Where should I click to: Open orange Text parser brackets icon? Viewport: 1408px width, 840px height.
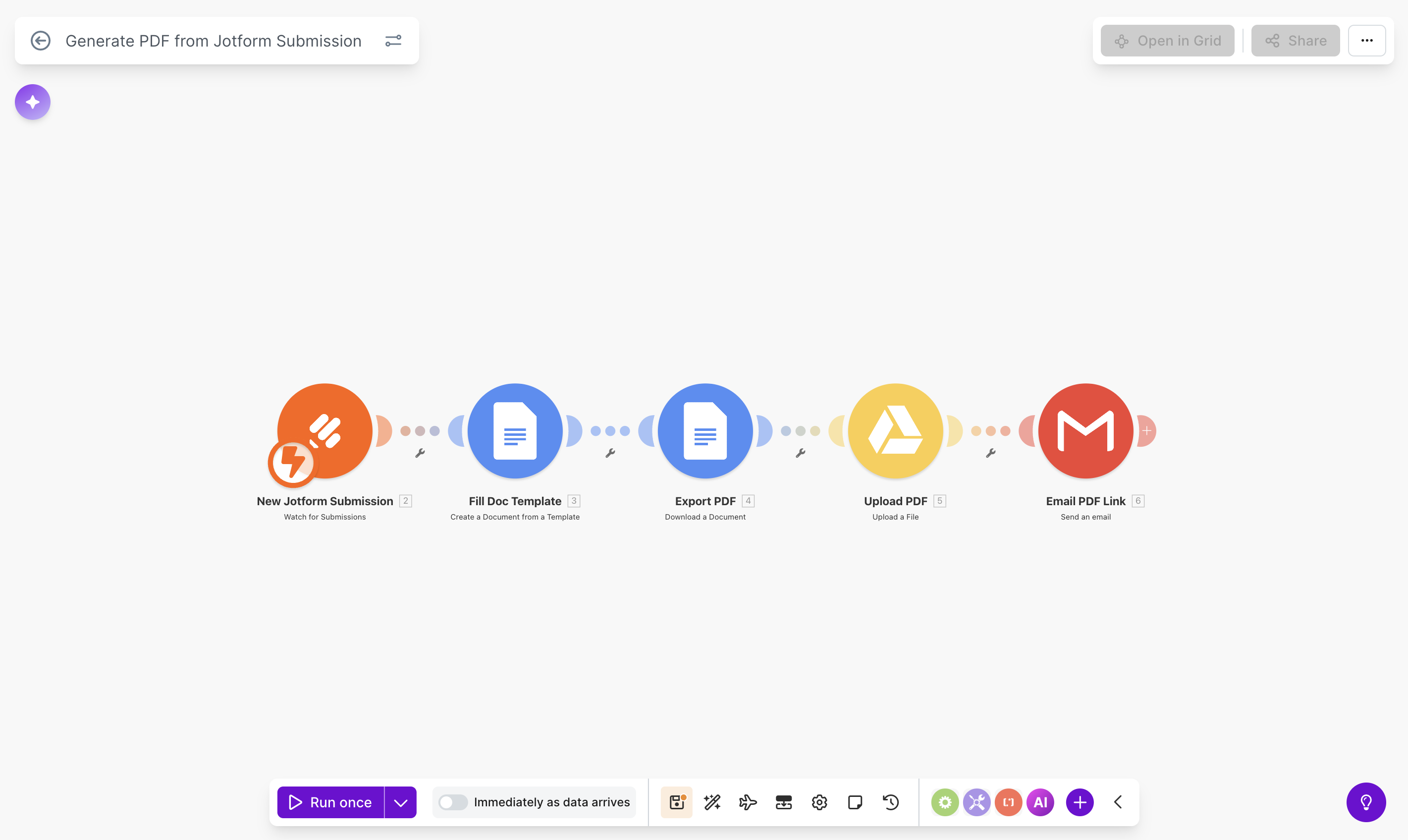tap(1008, 802)
